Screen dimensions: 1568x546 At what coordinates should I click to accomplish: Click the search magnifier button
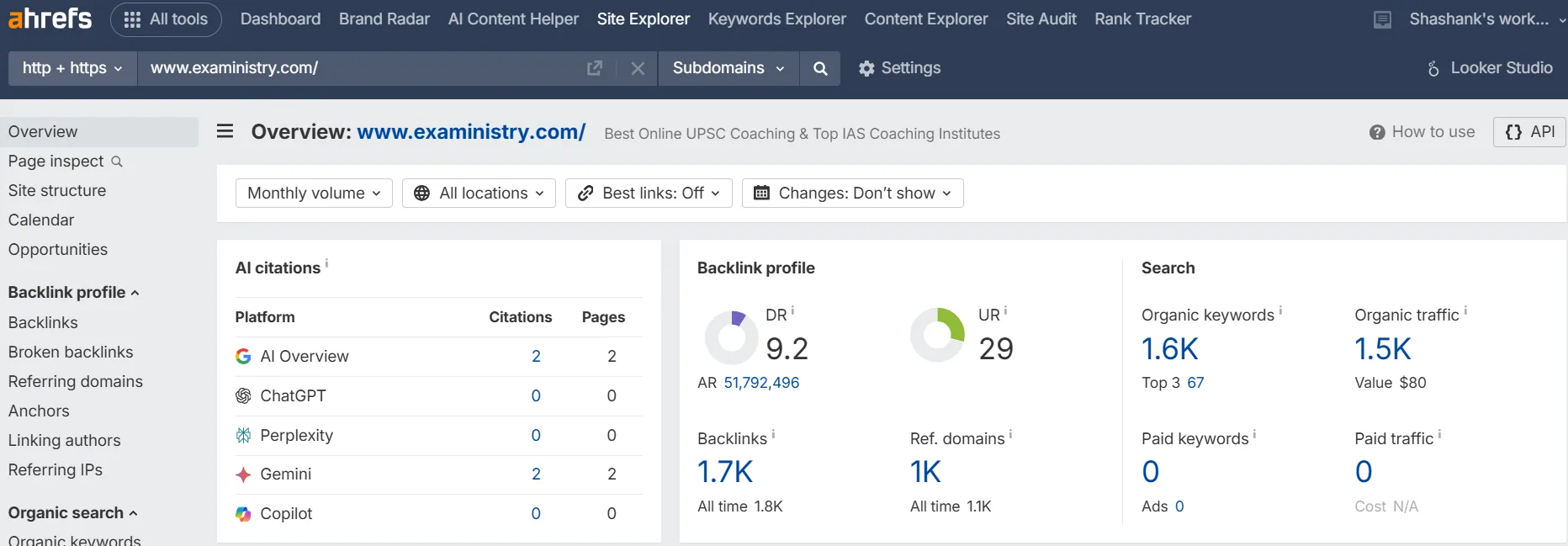tap(820, 68)
